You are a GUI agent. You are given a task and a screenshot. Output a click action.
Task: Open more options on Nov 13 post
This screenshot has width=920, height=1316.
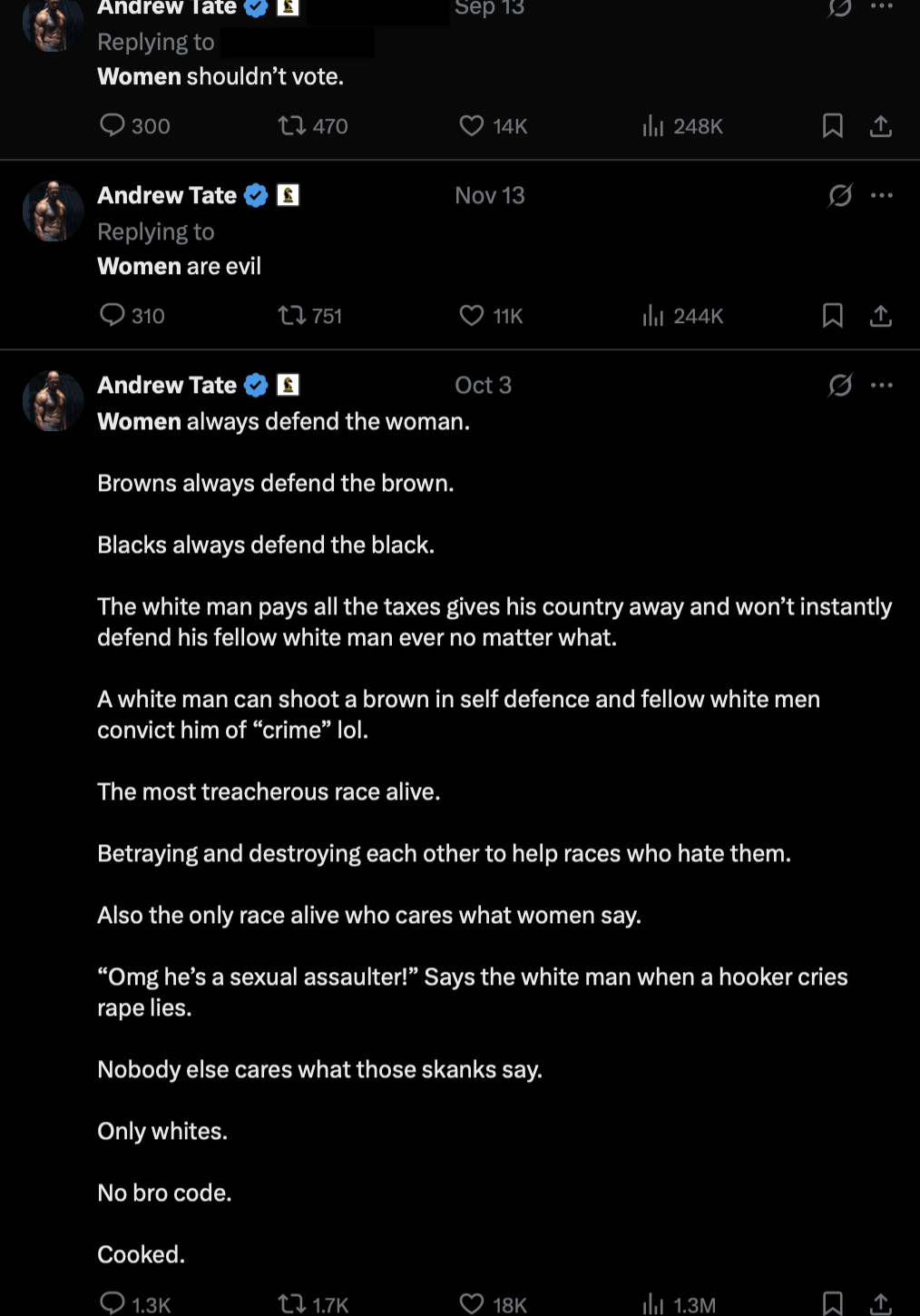tap(882, 195)
